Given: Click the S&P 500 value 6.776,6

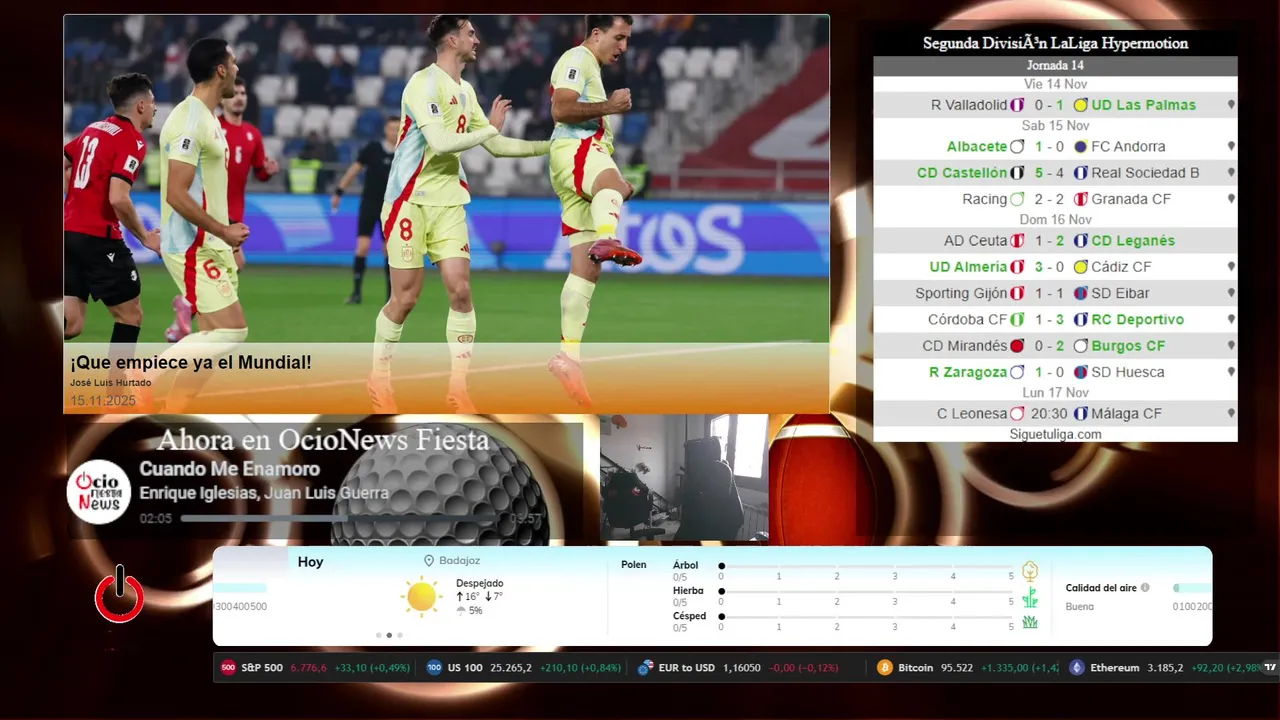Looking at the screenshot, I should pyautogui.click(x=308, y=668).
